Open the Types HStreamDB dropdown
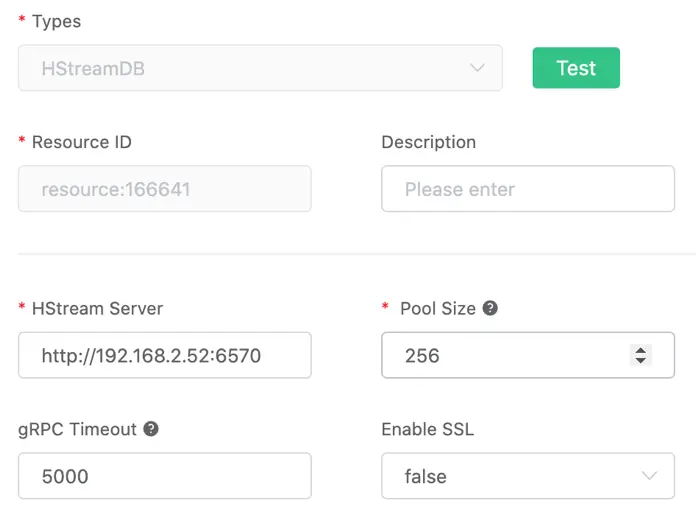Image resolution: width=696 pixels, height=530 pixels. pos(260,68)
